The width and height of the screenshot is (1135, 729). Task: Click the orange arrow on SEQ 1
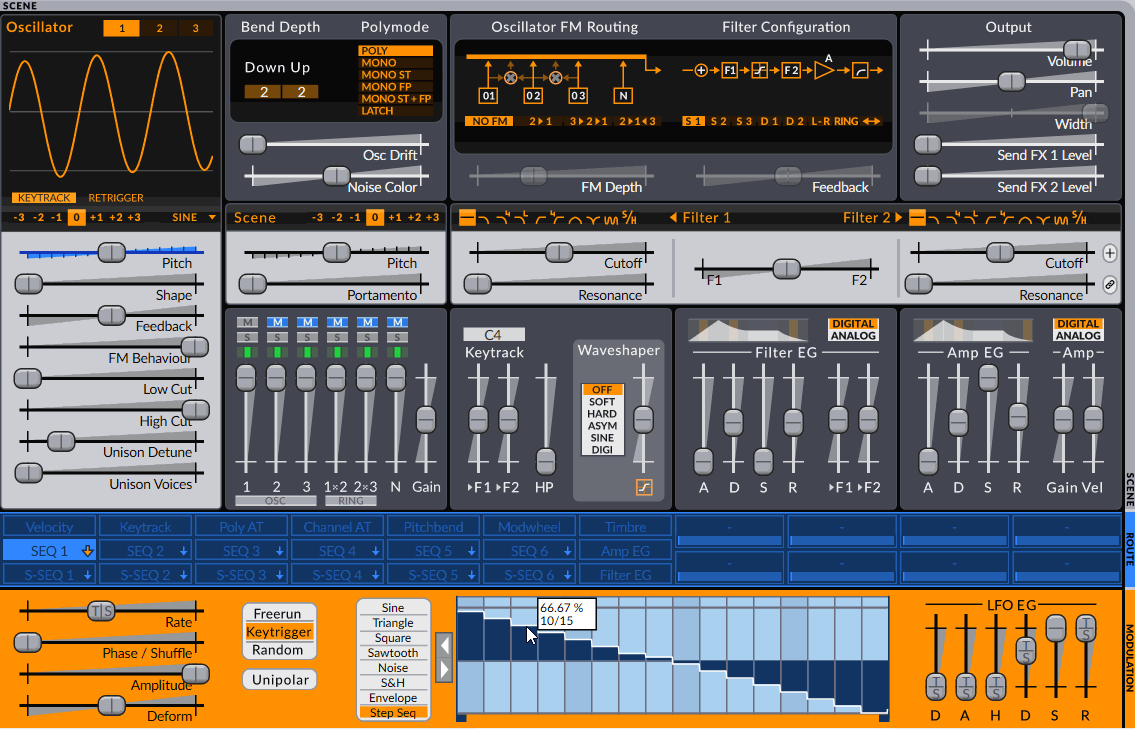coord(88,551)
